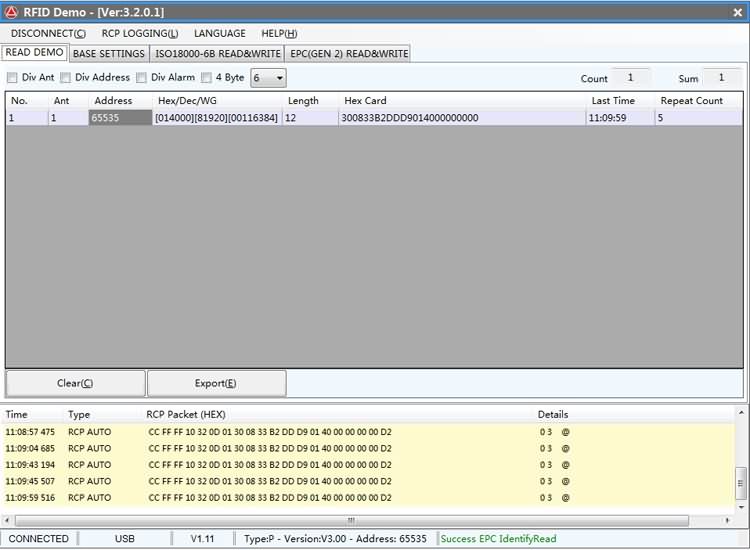750x550 pixels.
Task: Click log scroll up arrow
Action: tap(741, 412)
